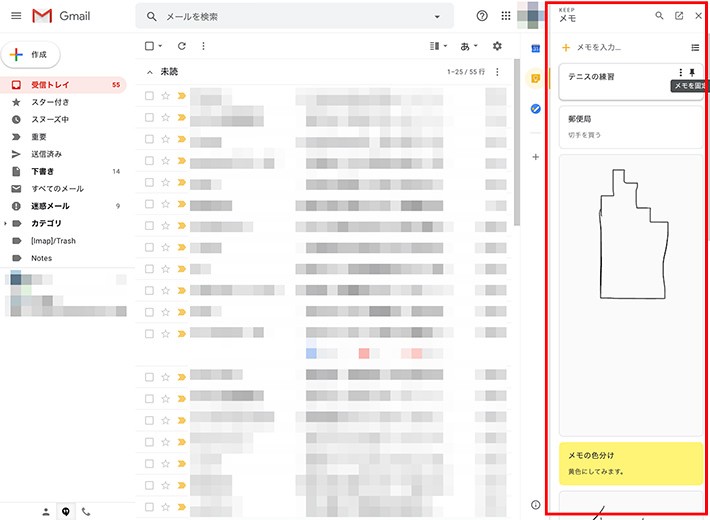Viewport: 710px width, 520px height.
Task: Click the 1–25 / 55 行 counter
Action: tap(466, 72)
